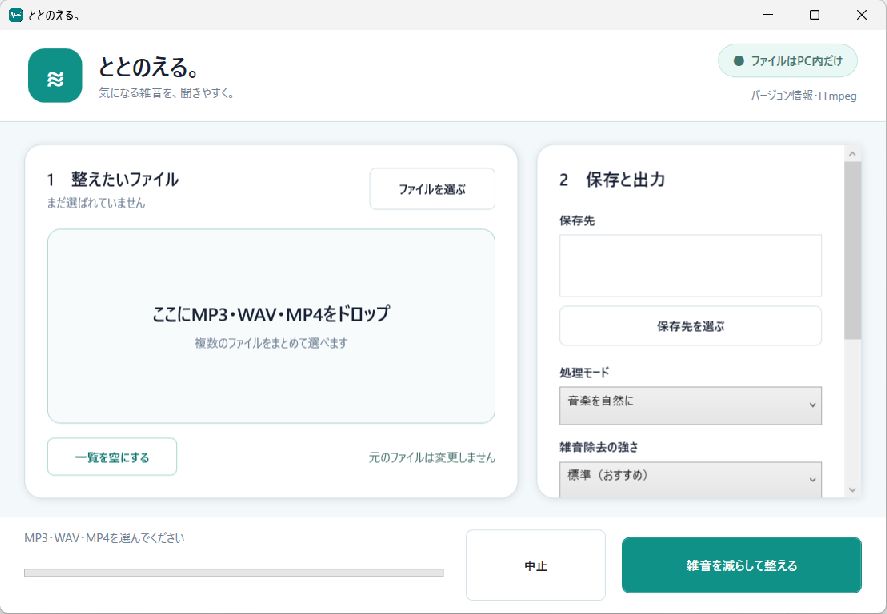Click the MP3・WAV・MP4を選んでください status text

click(x=104, y=538)
